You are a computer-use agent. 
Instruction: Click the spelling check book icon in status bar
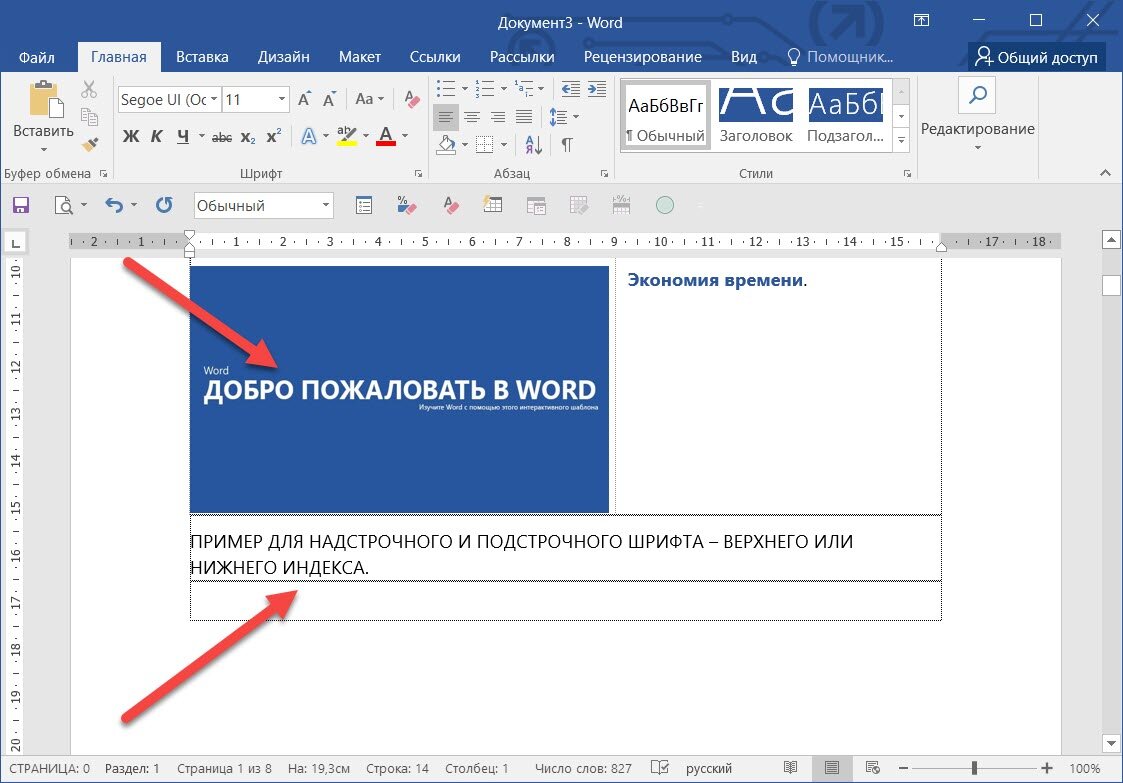click(x=660, y=768)
